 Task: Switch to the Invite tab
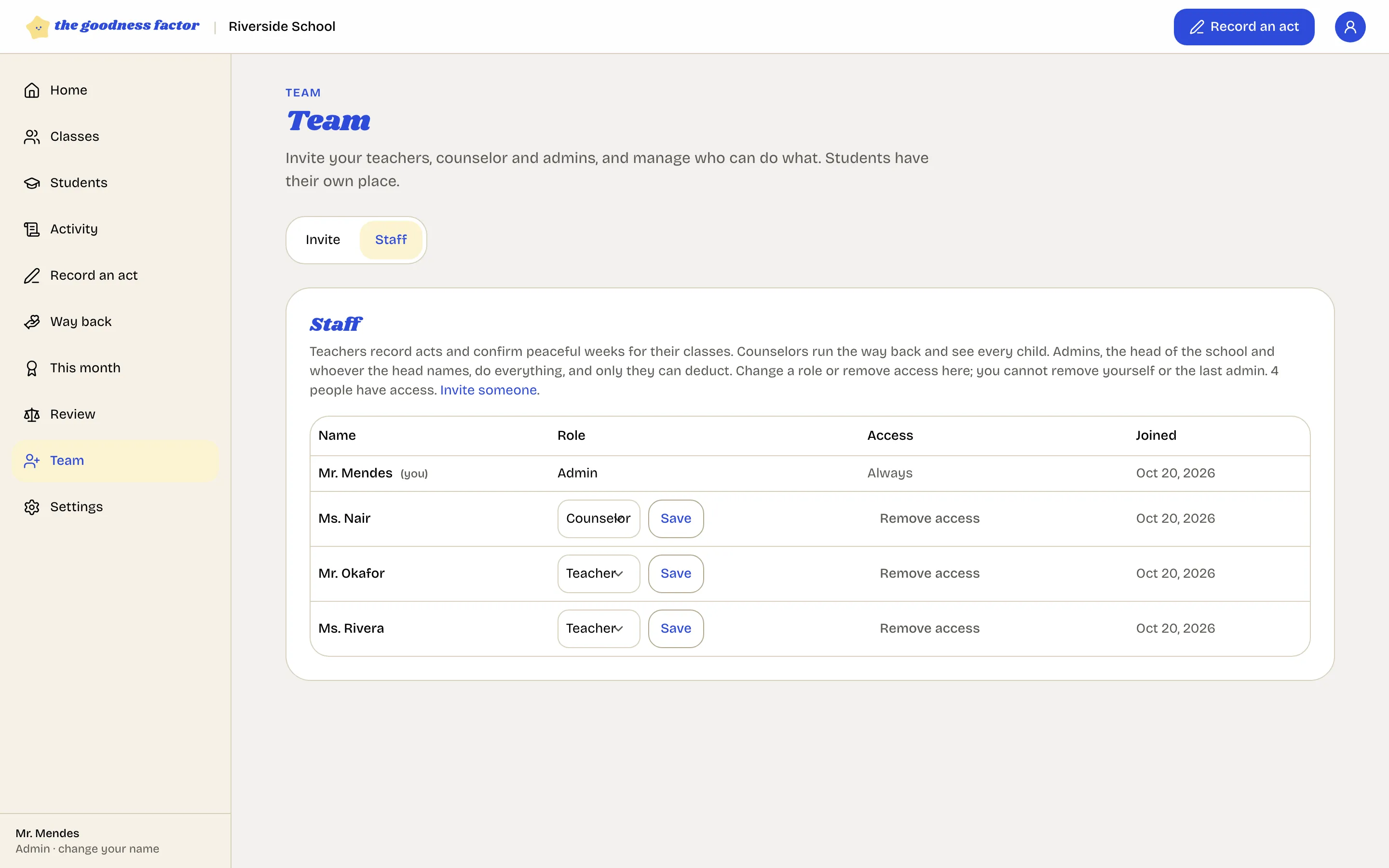point(323,240)
